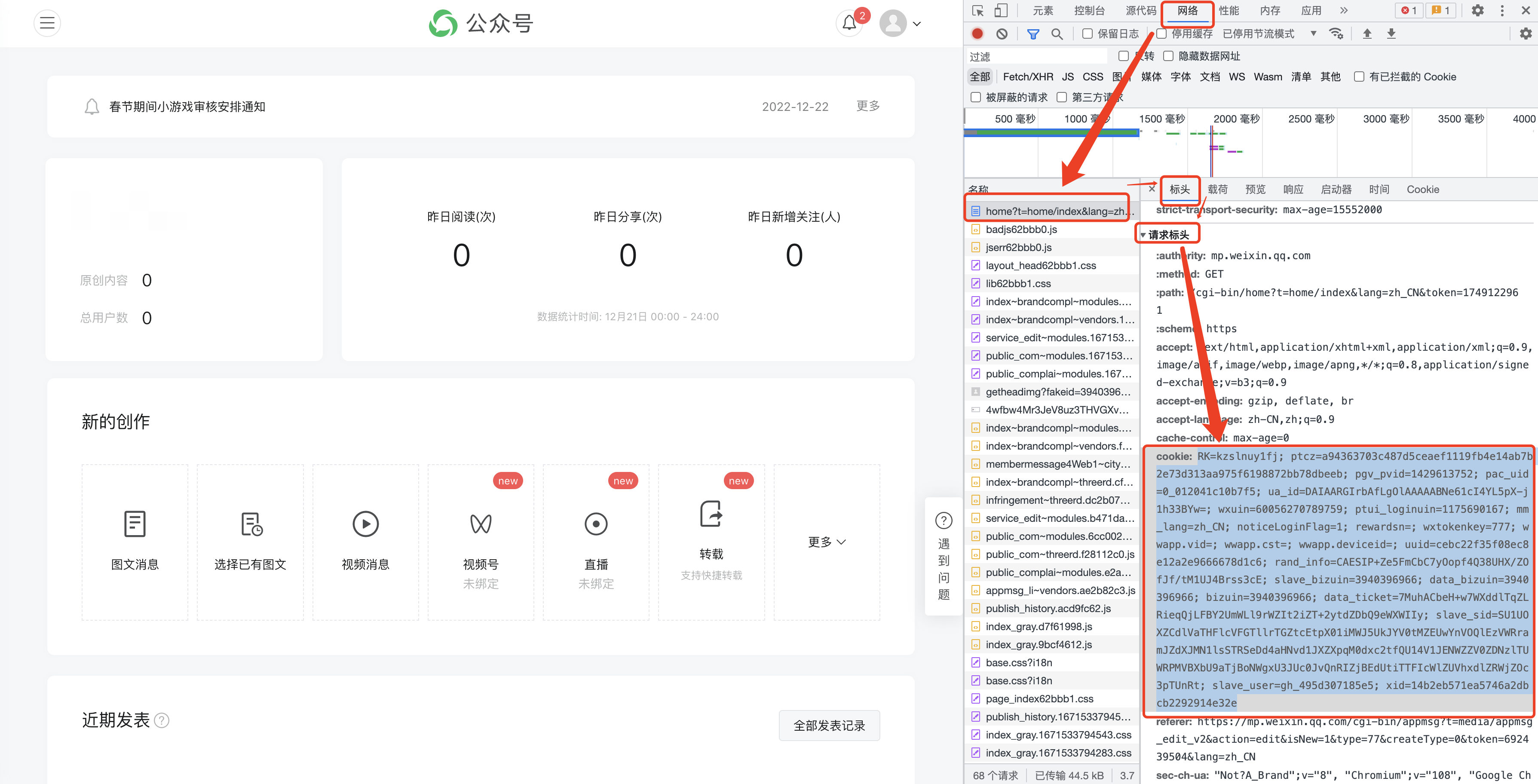Open the notification bell with badge

849,23
